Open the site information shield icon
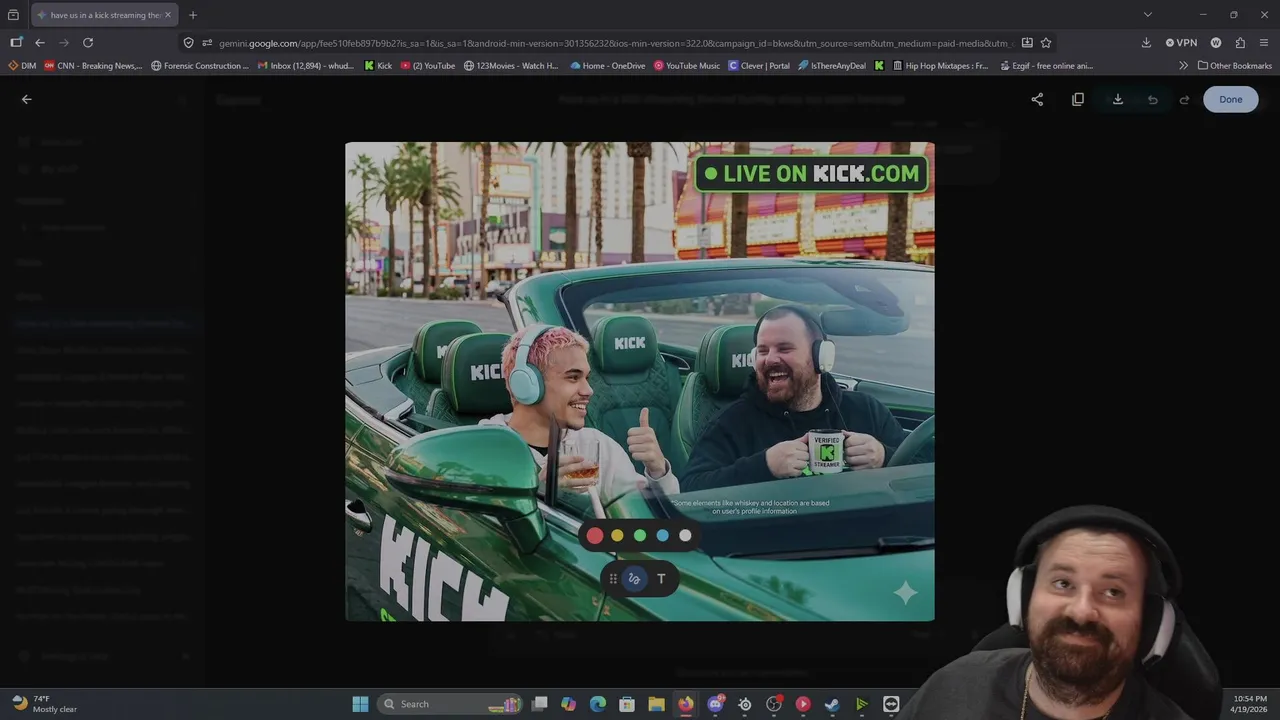This screenshot has width=1280, height=720. click(188, 43)
